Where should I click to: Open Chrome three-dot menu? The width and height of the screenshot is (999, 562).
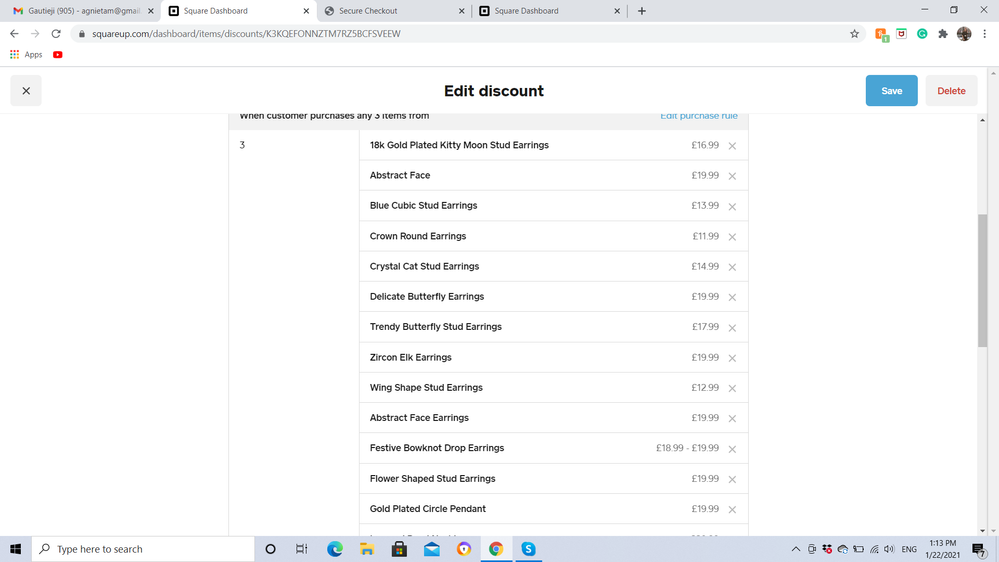point(985,34)
